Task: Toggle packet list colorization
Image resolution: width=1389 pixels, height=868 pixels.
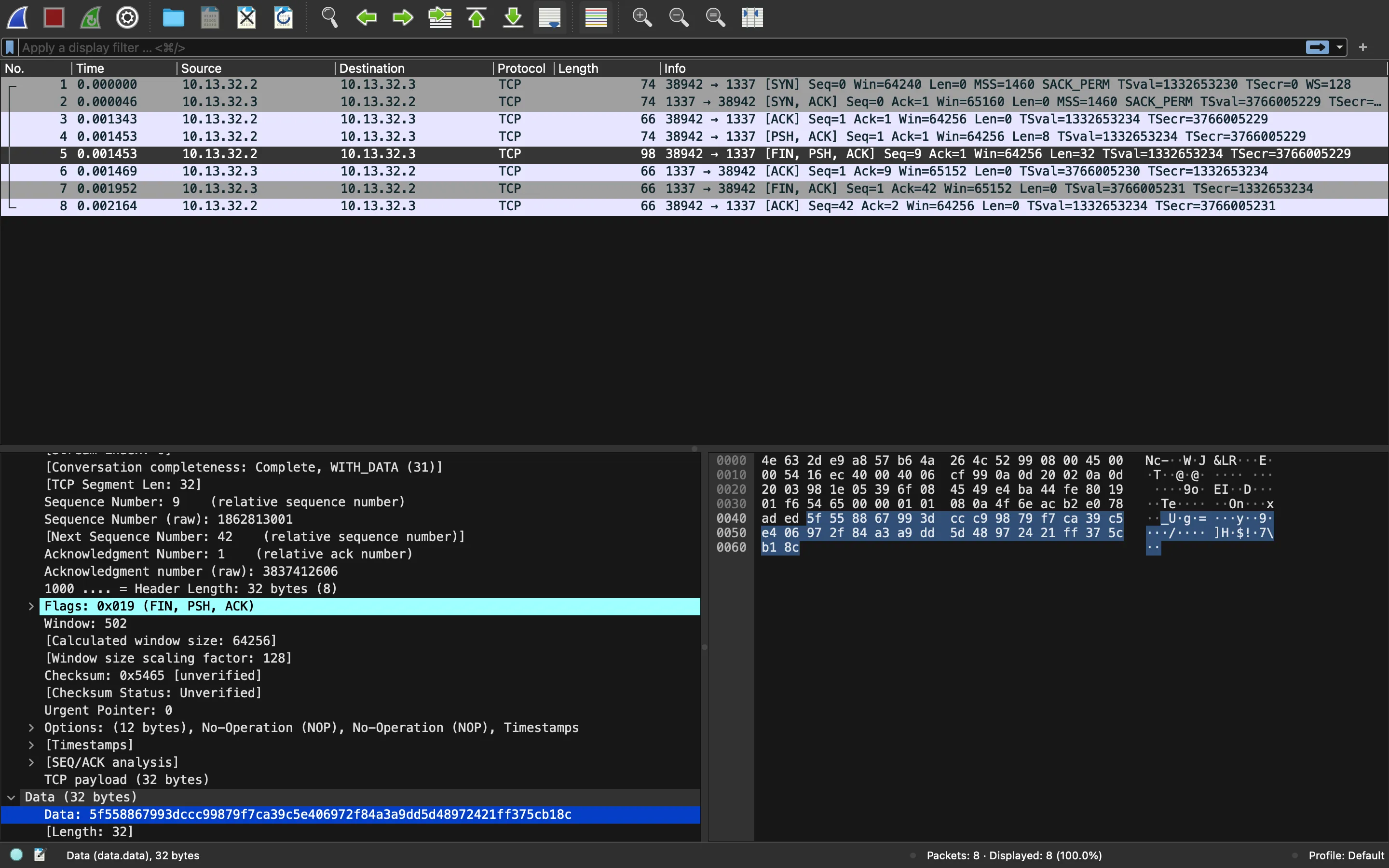Action: point(596,18)
